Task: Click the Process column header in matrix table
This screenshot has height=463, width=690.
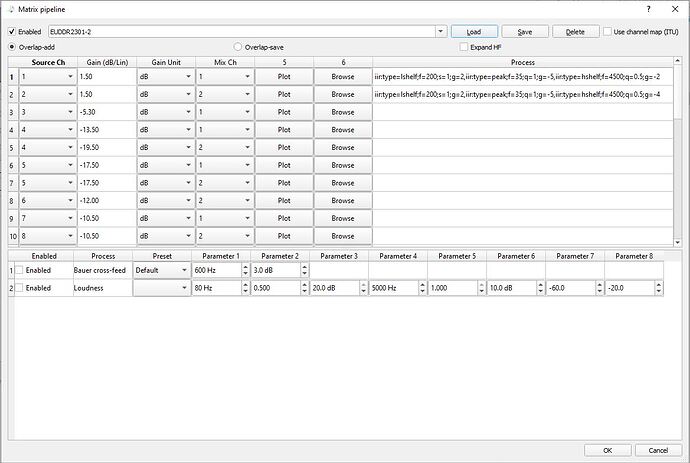Action: point(523,62)
